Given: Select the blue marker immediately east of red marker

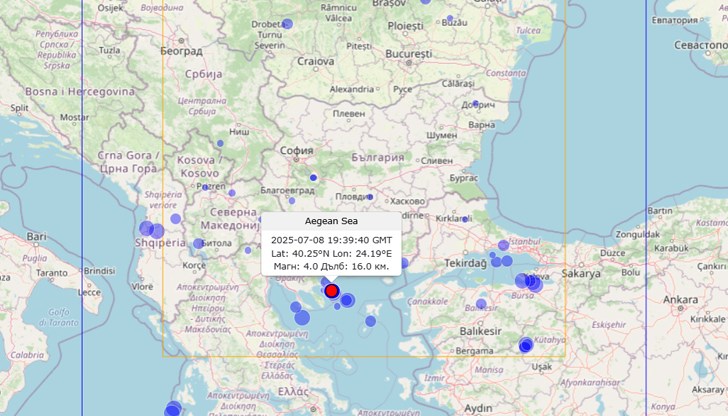Looking at the screenshot, I should pos(346,300).
